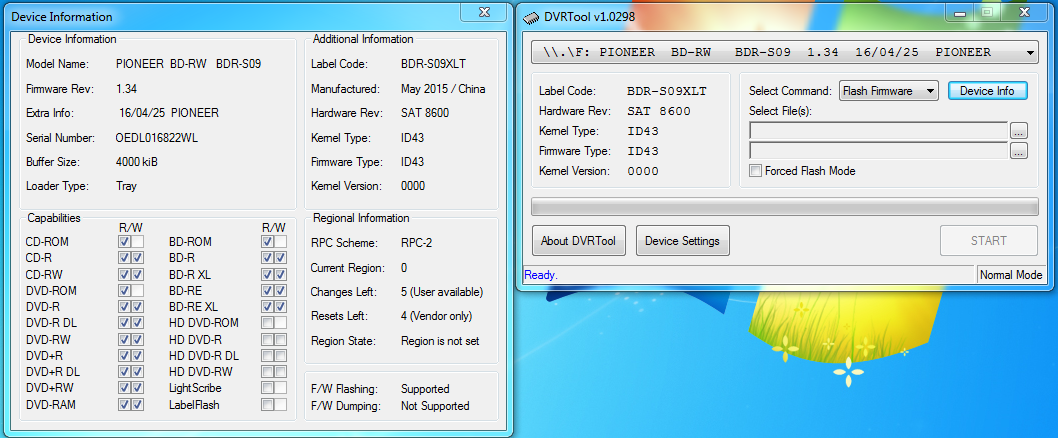
Task: Click the Firmware Type ID43 in DVRTool
Action: 643,151
